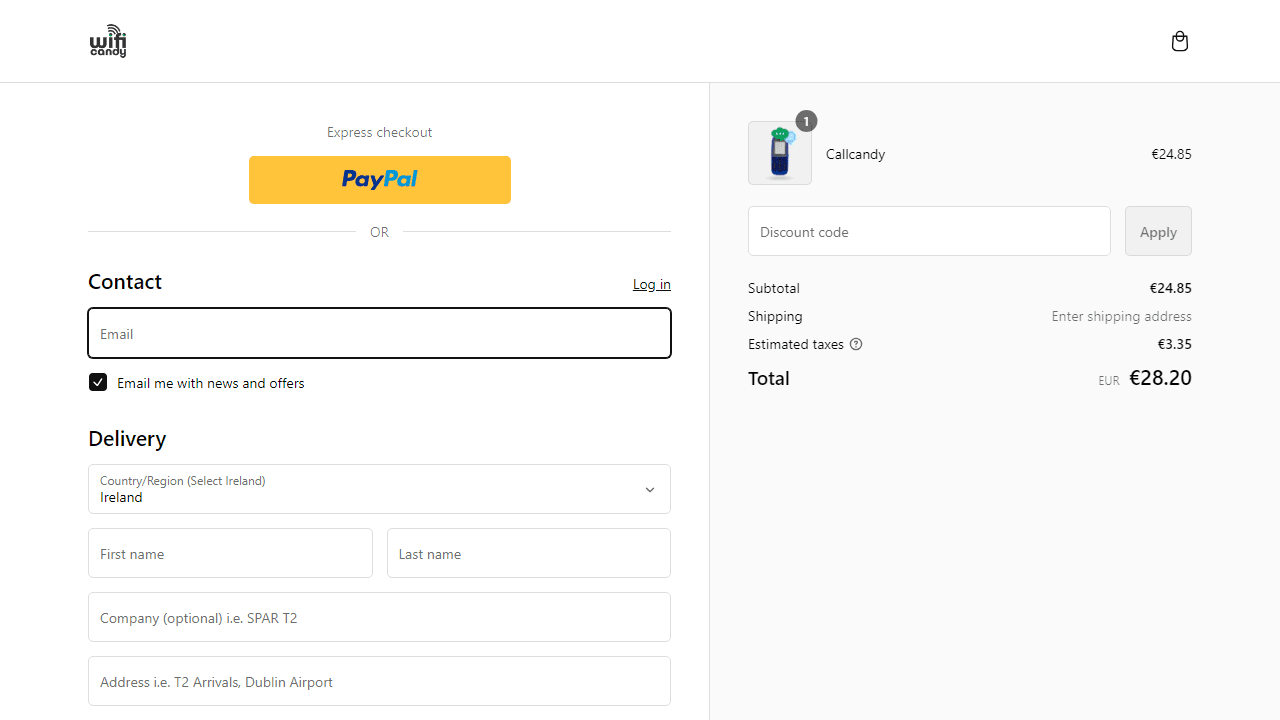Click the Log in link
The image size is (1280, 720).
pyautogui.click(x=652, y=284)
